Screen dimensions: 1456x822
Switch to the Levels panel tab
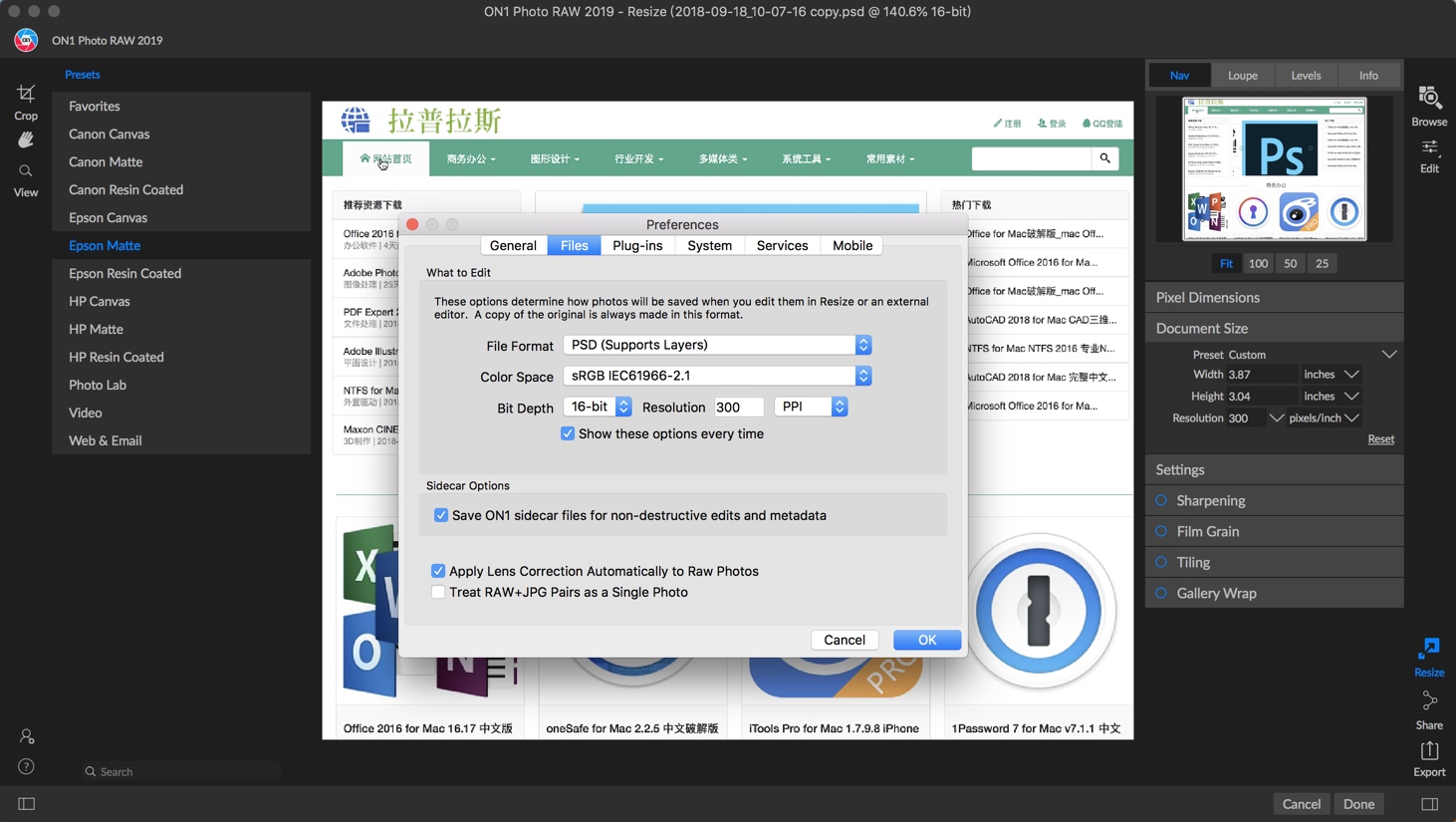(x=1306, y=76)
